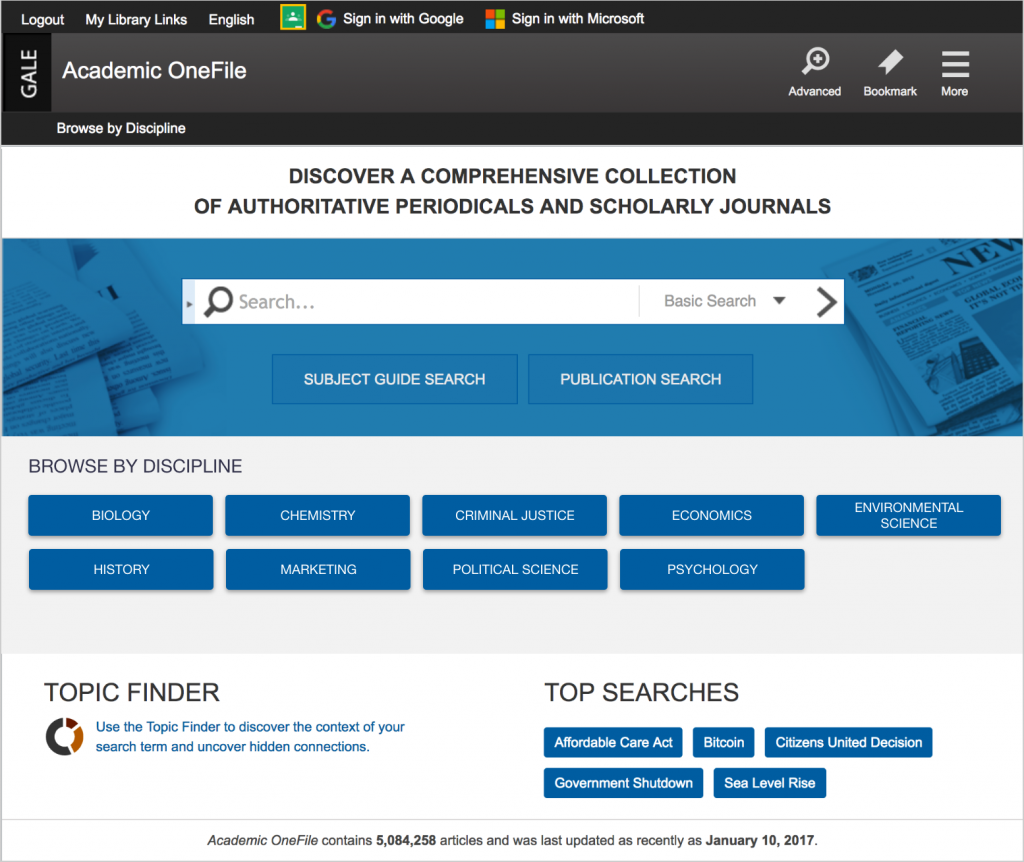The image size is (1024, 862).
Task: Open Browse by Discipline
Action: 120,128
